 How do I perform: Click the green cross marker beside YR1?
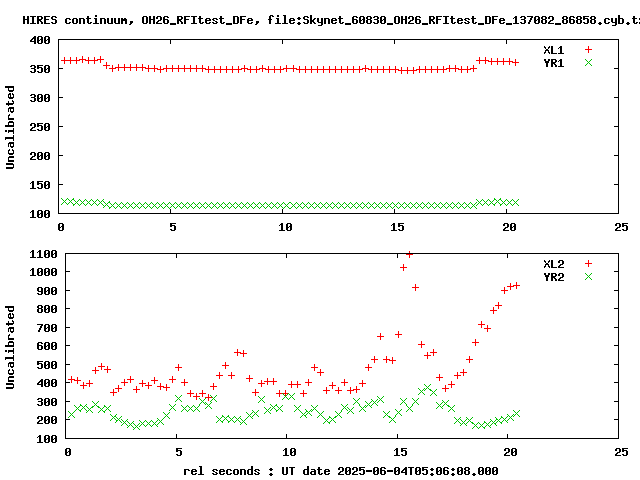pos(589,62)
